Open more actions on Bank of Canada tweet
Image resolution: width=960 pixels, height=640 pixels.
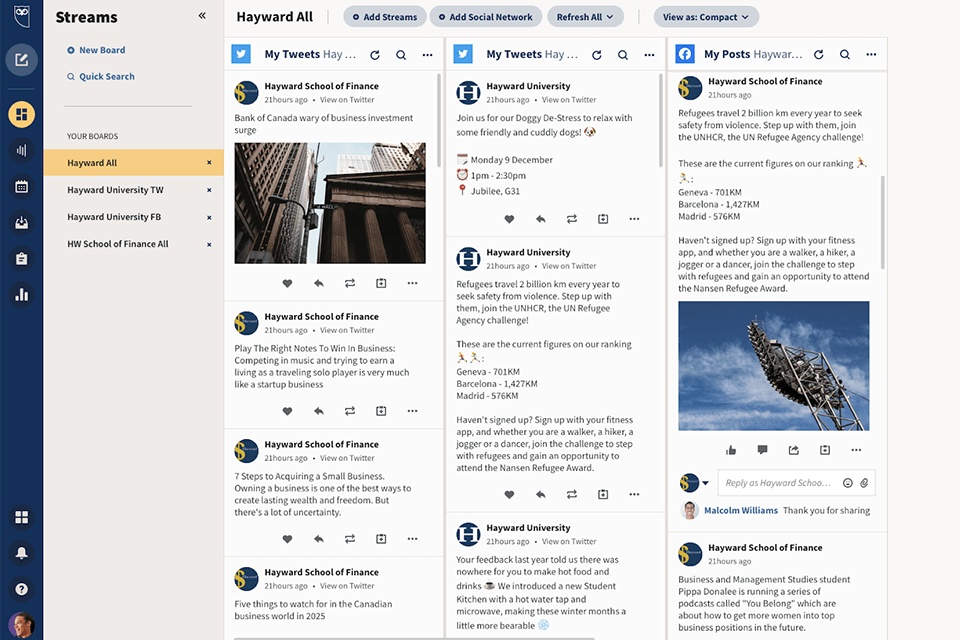coord(413,283)
